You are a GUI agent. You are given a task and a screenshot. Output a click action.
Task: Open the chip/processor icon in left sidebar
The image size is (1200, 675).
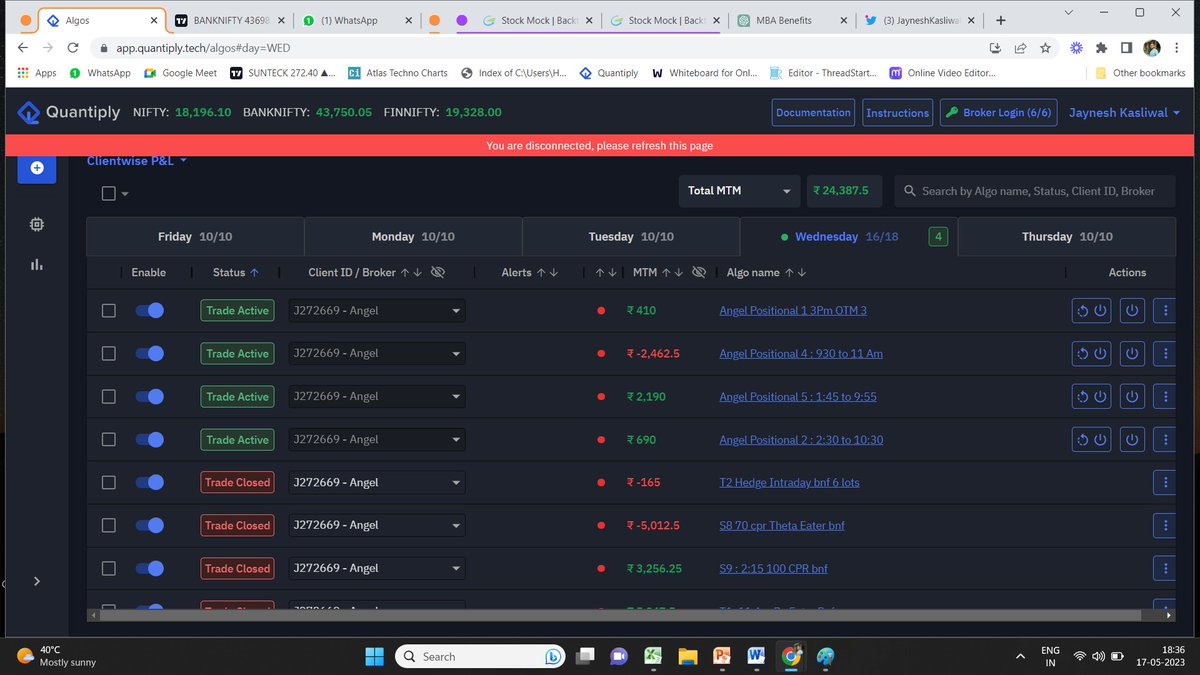click(37, 225)
